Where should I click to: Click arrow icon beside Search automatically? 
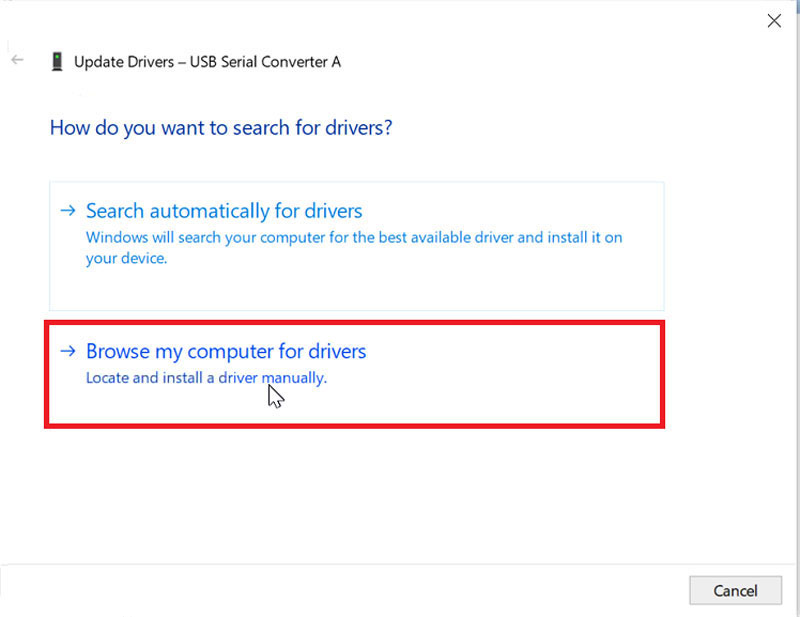coord(68,210)
